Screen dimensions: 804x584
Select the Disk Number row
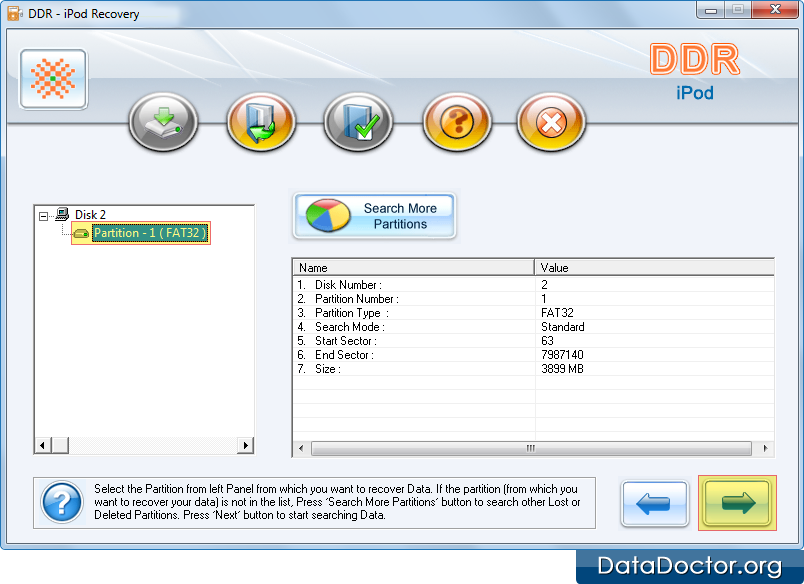tap(533, 285)
